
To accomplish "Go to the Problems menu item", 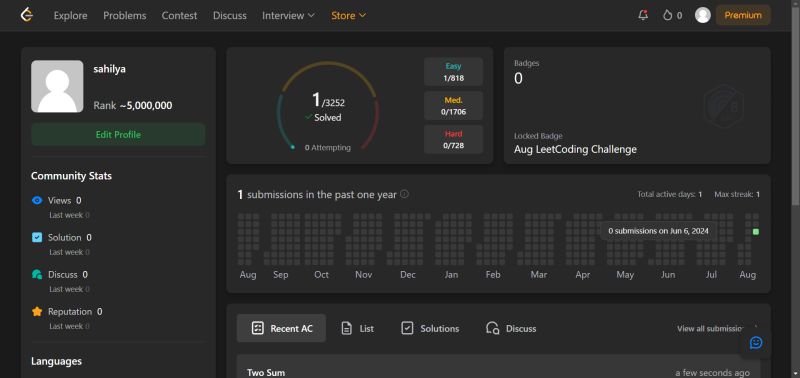I will pyautogui.click(x=124, y=16).
